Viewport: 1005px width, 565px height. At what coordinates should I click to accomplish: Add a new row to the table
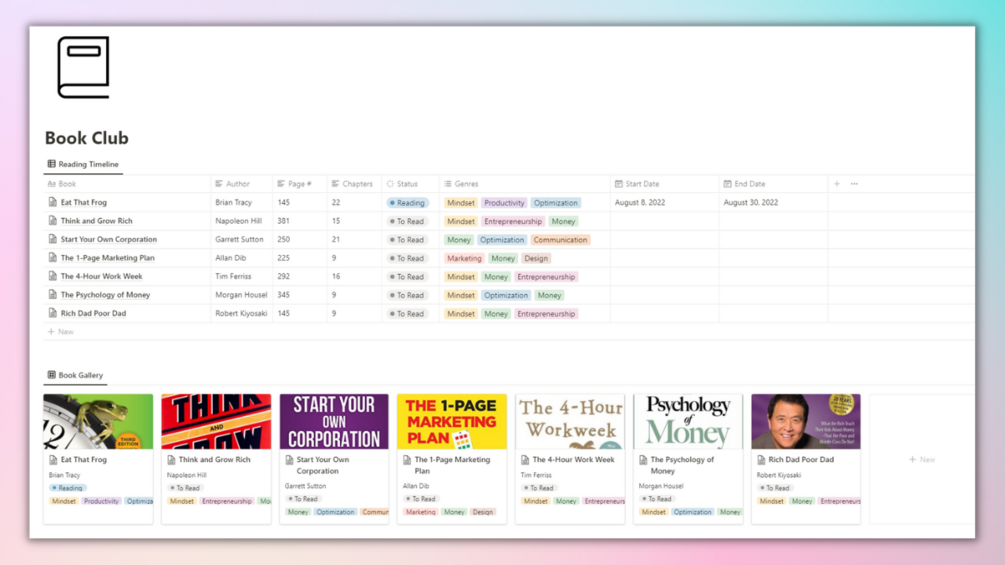[61, 332]
